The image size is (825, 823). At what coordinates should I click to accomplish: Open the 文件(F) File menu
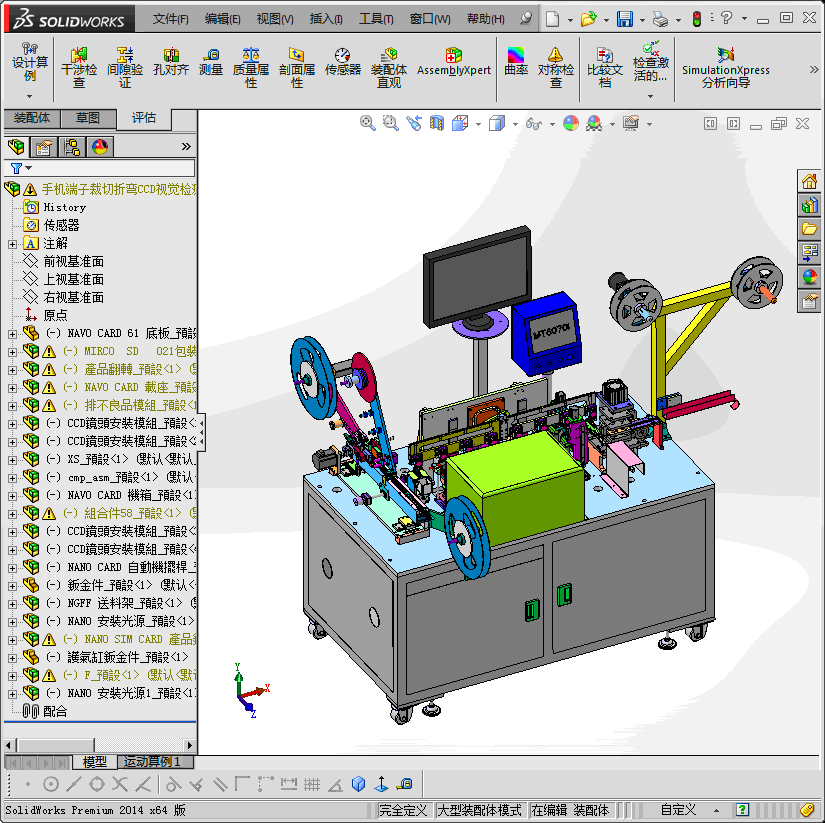[x=170, y=19]
